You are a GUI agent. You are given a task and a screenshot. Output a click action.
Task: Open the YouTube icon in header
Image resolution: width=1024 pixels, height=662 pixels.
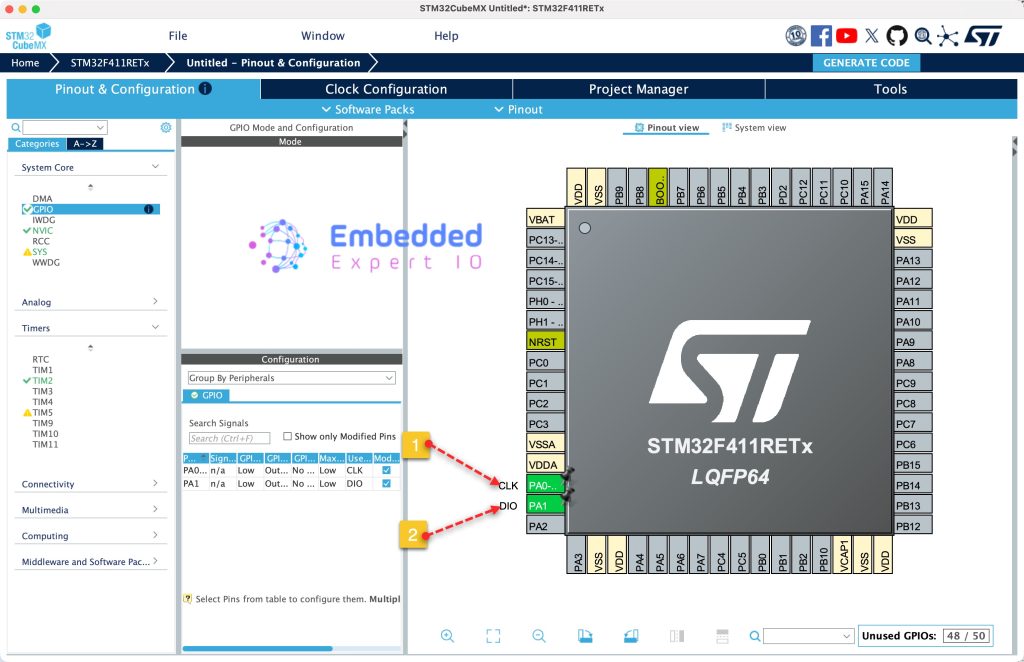coord(847,36)
